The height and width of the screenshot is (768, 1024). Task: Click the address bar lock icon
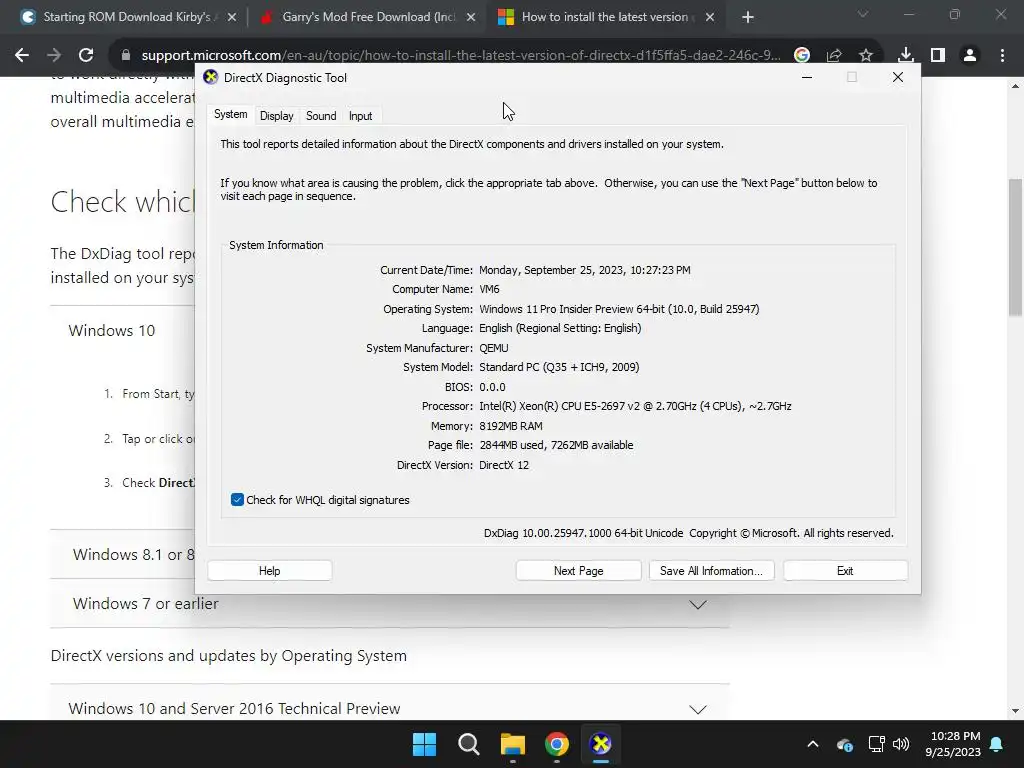point(126,56)
